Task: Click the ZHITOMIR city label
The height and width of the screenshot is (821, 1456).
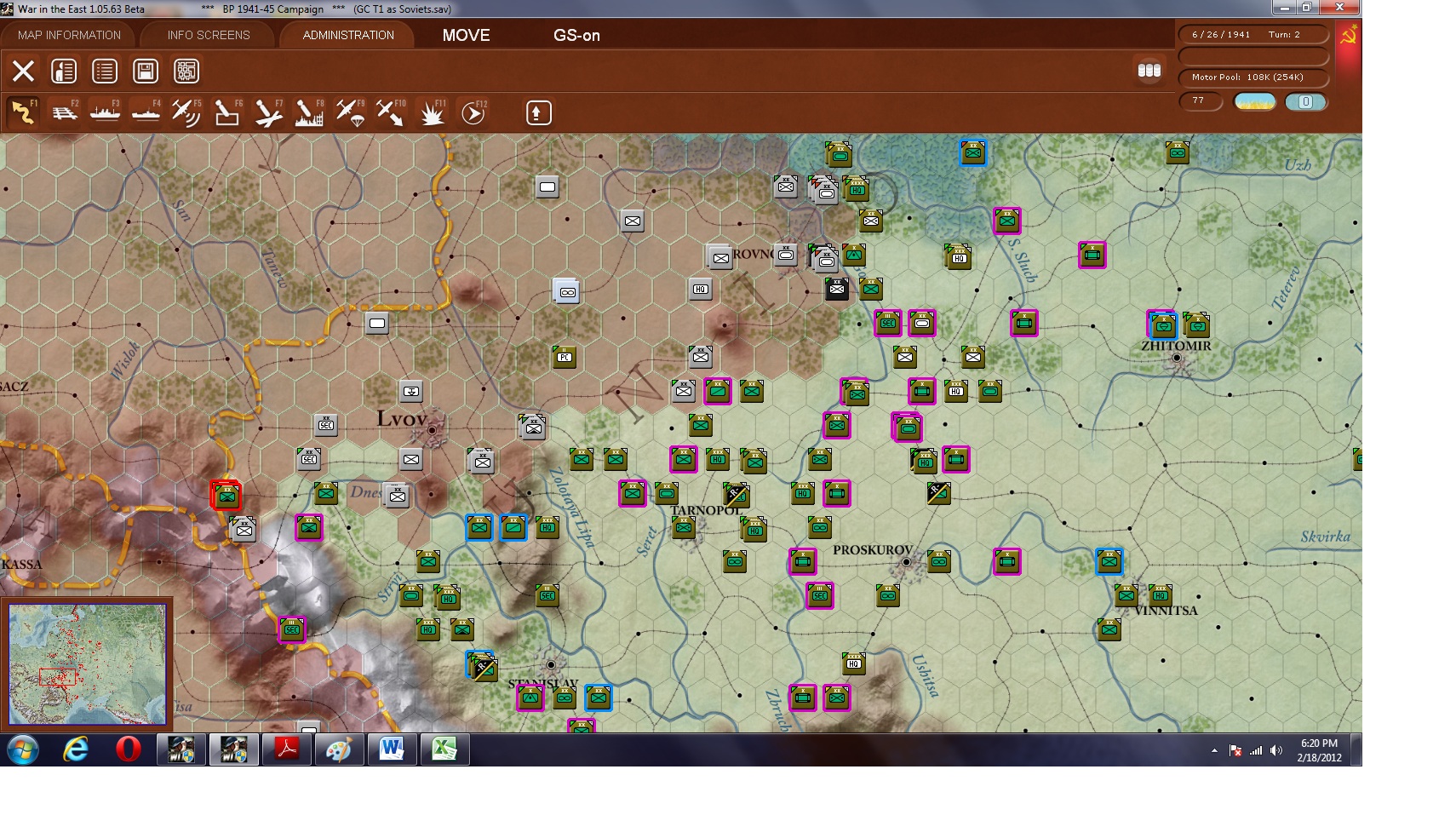Action: 1176,346
